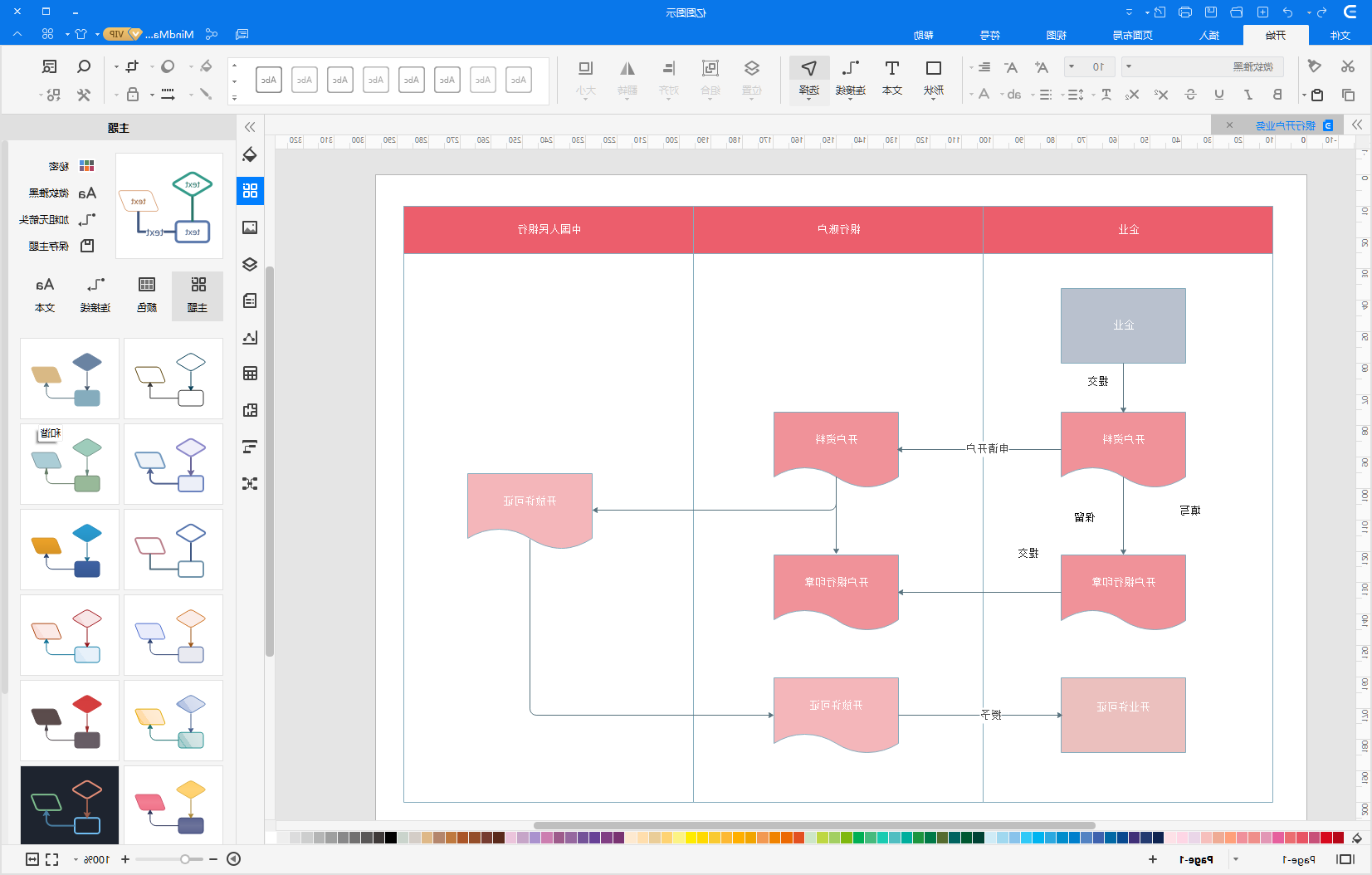Click the VIP badge button
Viewport: 1372px width, 875px height.
pyautogui.click(x=123, y=34)
